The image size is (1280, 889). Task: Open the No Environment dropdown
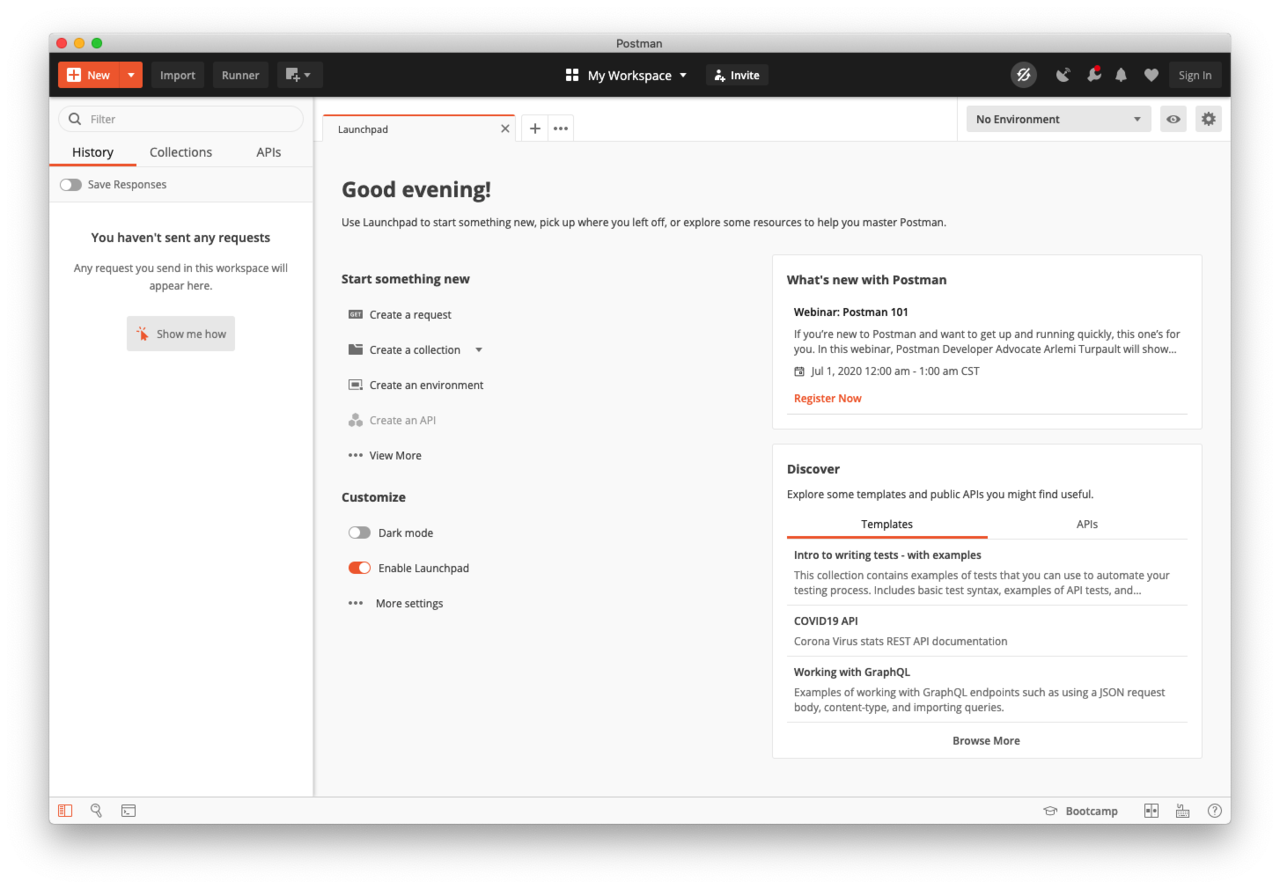point(1059,119)
